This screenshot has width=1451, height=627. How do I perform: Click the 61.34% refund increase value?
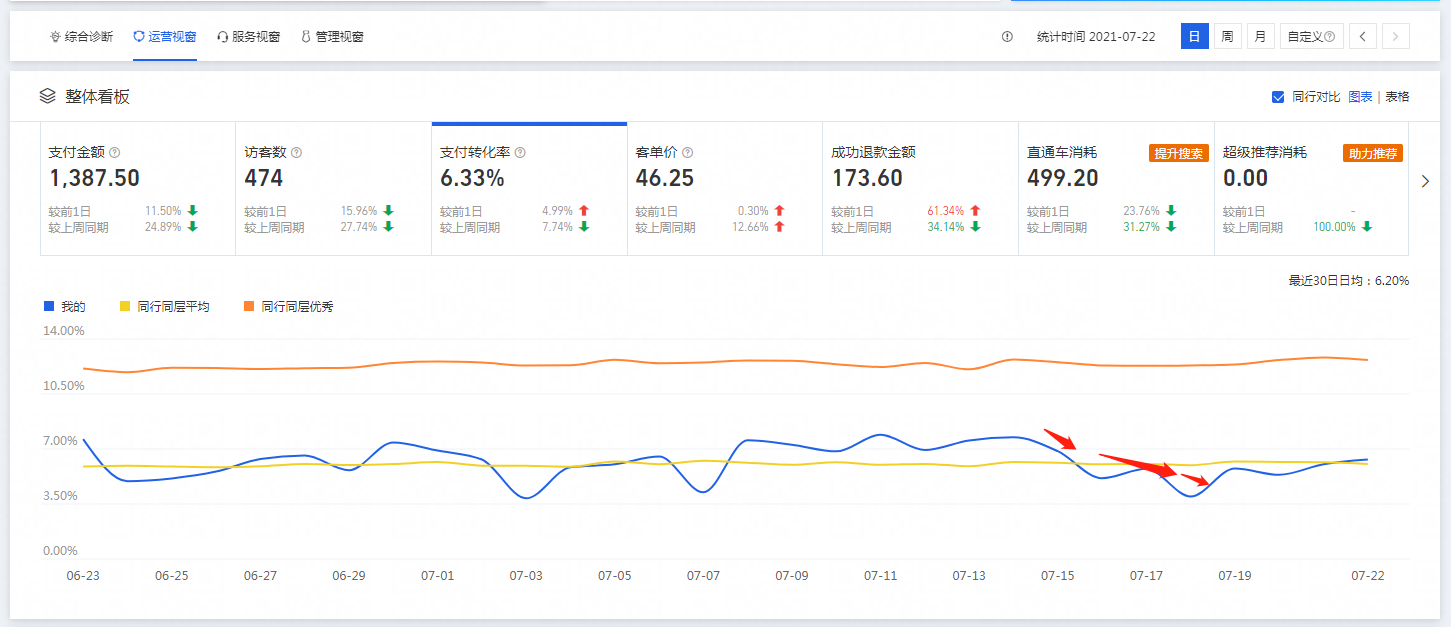click(x=946, y=211)
